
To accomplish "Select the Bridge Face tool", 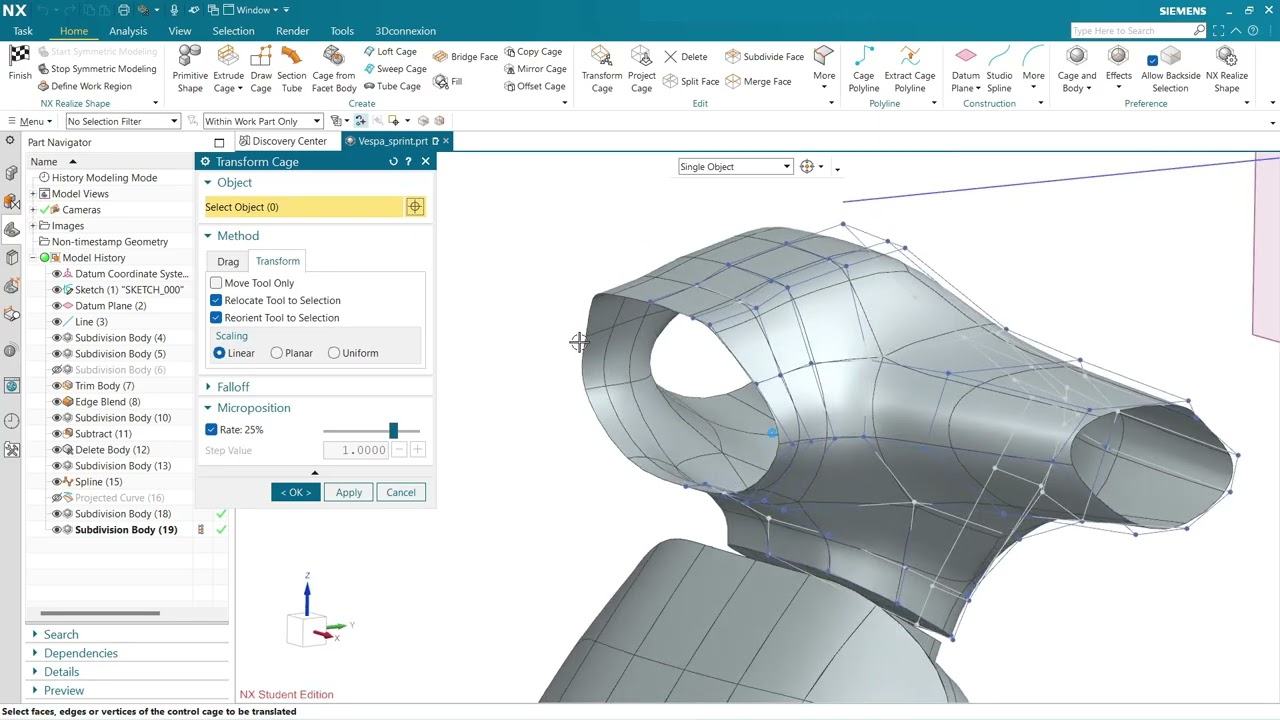I will 465,57.
